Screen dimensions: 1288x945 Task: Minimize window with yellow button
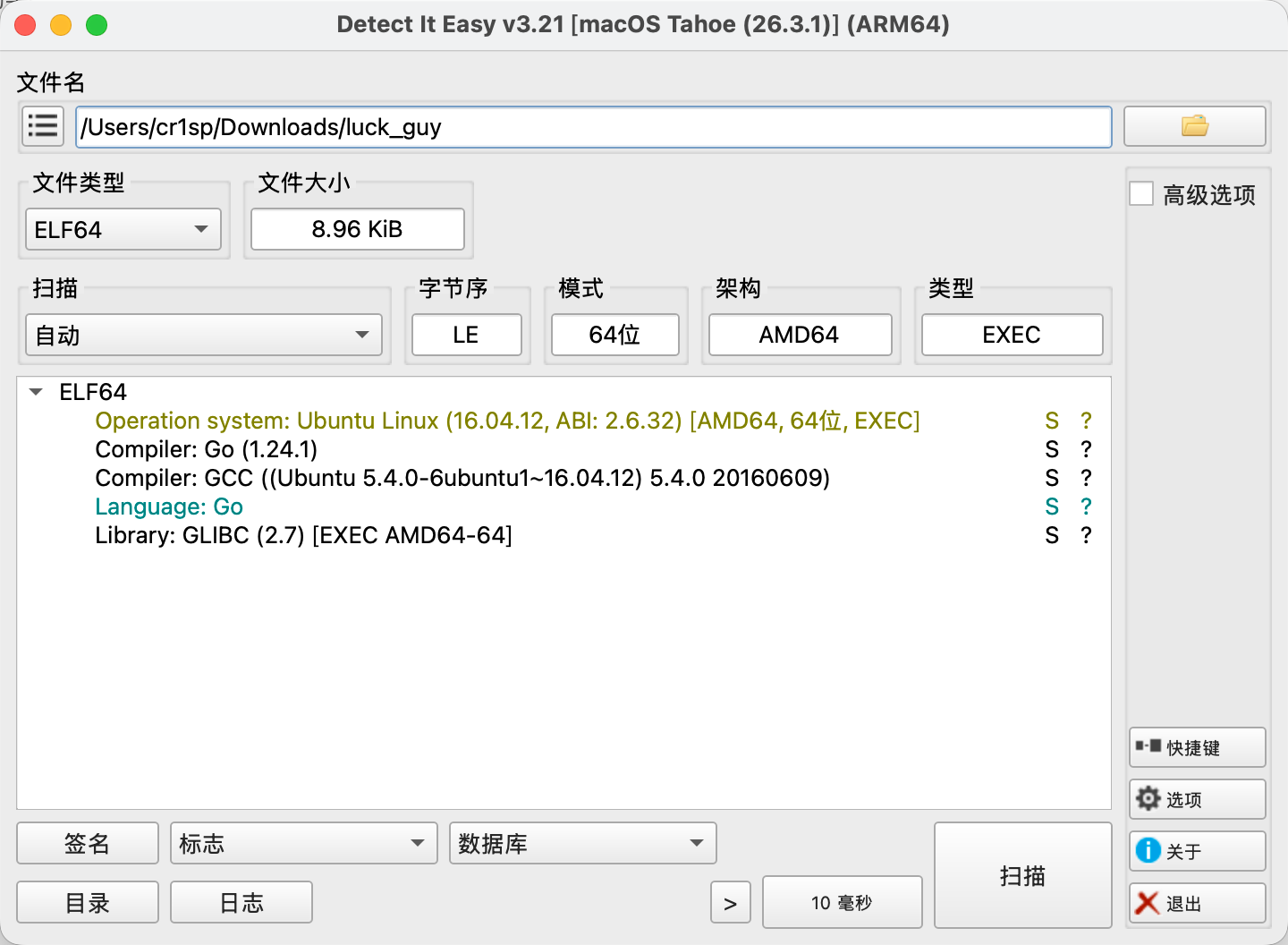61,25
